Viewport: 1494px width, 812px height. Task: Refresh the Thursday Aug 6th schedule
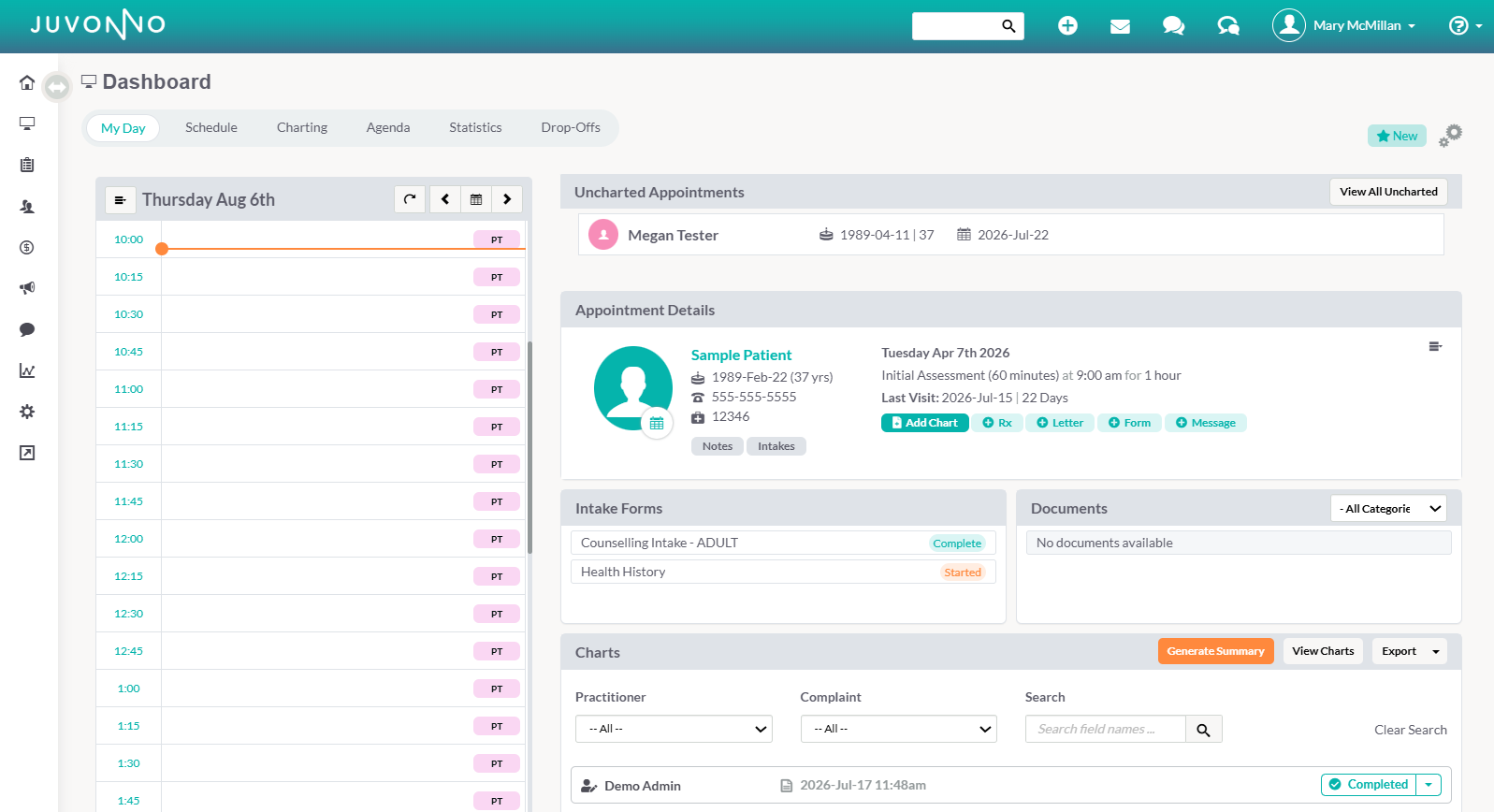[x=410, y=199]
